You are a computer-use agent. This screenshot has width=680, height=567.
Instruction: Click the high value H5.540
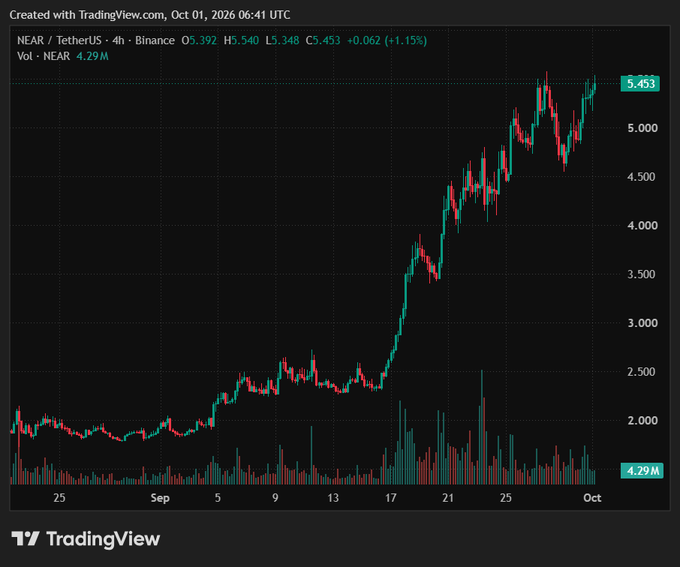pos(241,40)
